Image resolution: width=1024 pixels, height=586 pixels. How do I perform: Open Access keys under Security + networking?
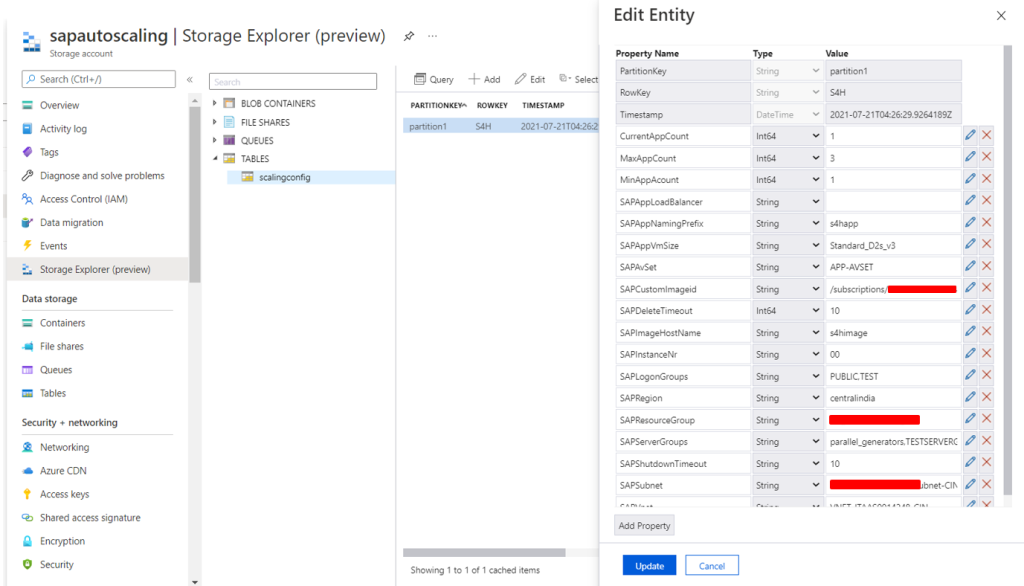(x=64, y=495)
